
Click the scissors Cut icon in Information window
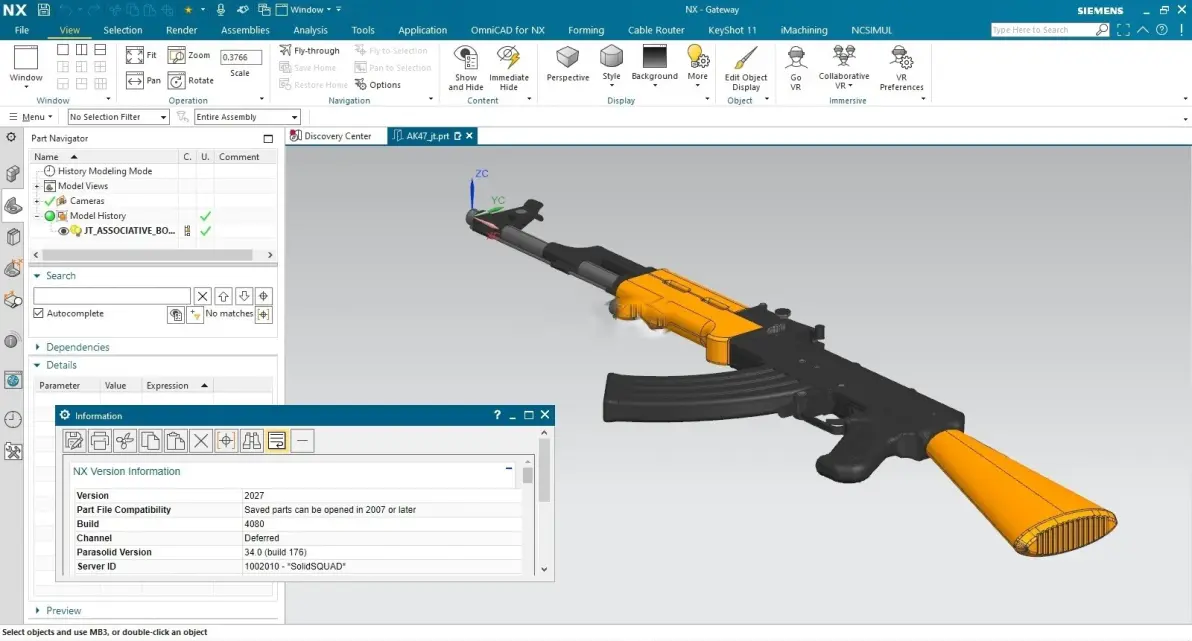[125, 441]
